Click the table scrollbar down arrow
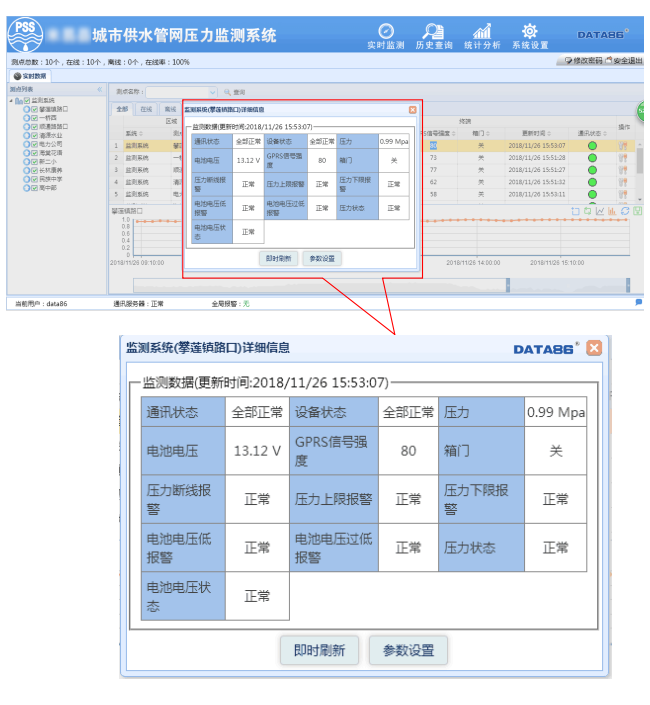Image resolution: width=650 pixels, height=705 pixels. 640,199
